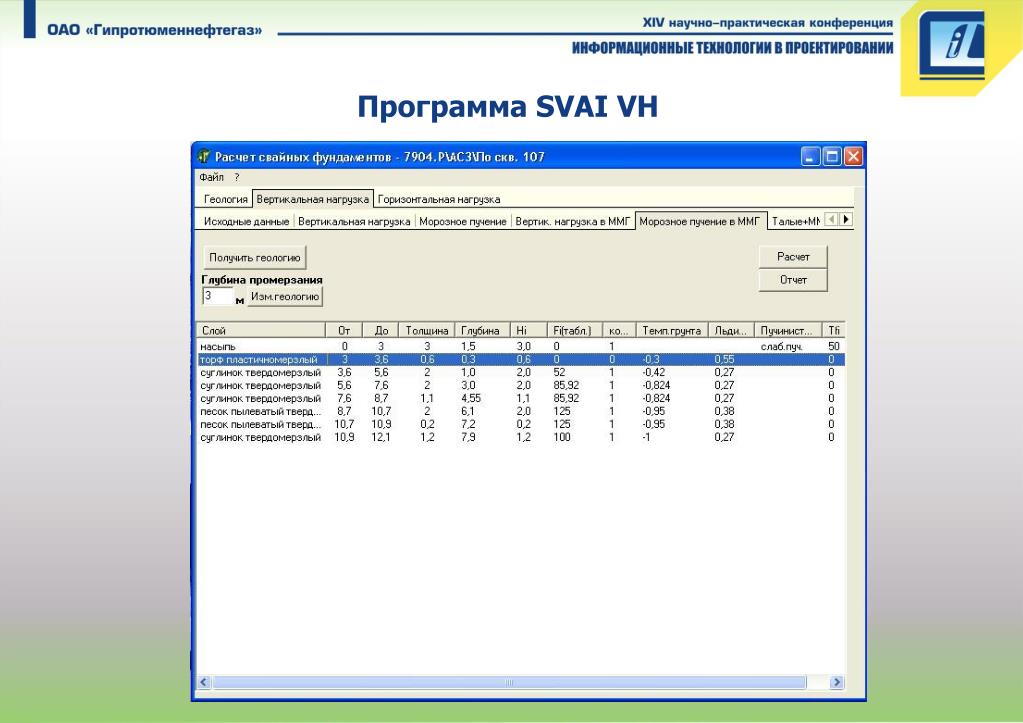Minimize the Расчет свайных фундаментов window
Image resolution: width=1023 pixels, height=723 pixels.
810,157
